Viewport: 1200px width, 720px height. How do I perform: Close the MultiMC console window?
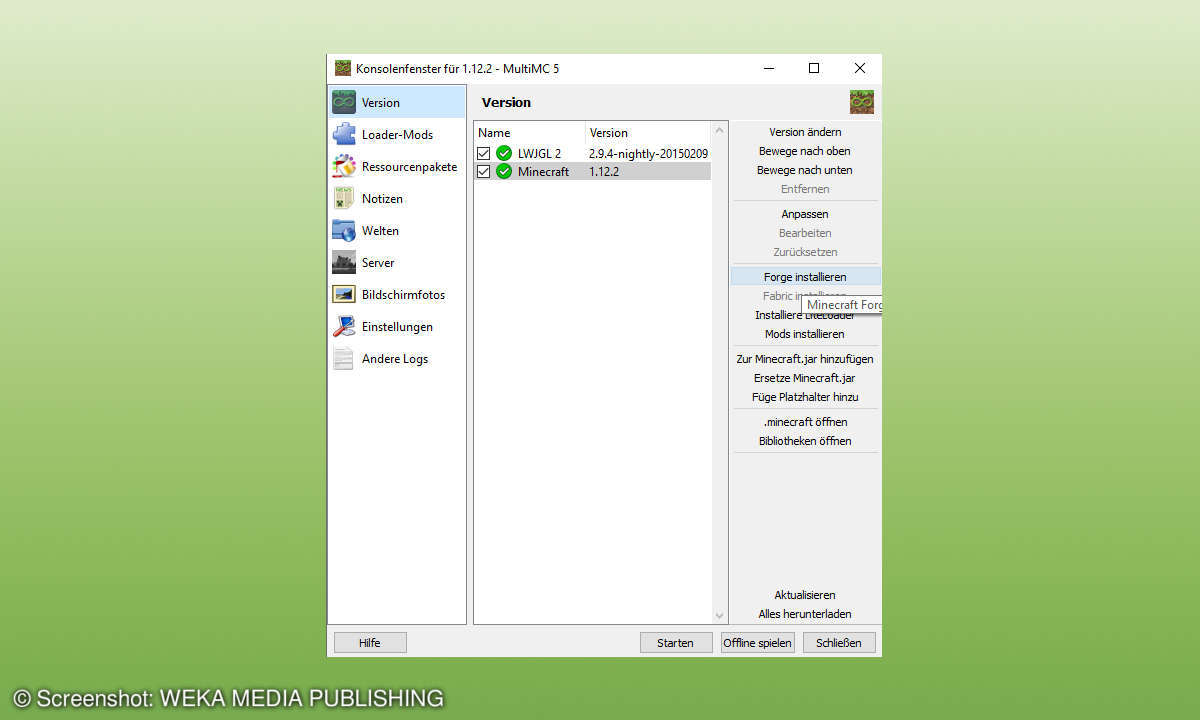point(860,68)
